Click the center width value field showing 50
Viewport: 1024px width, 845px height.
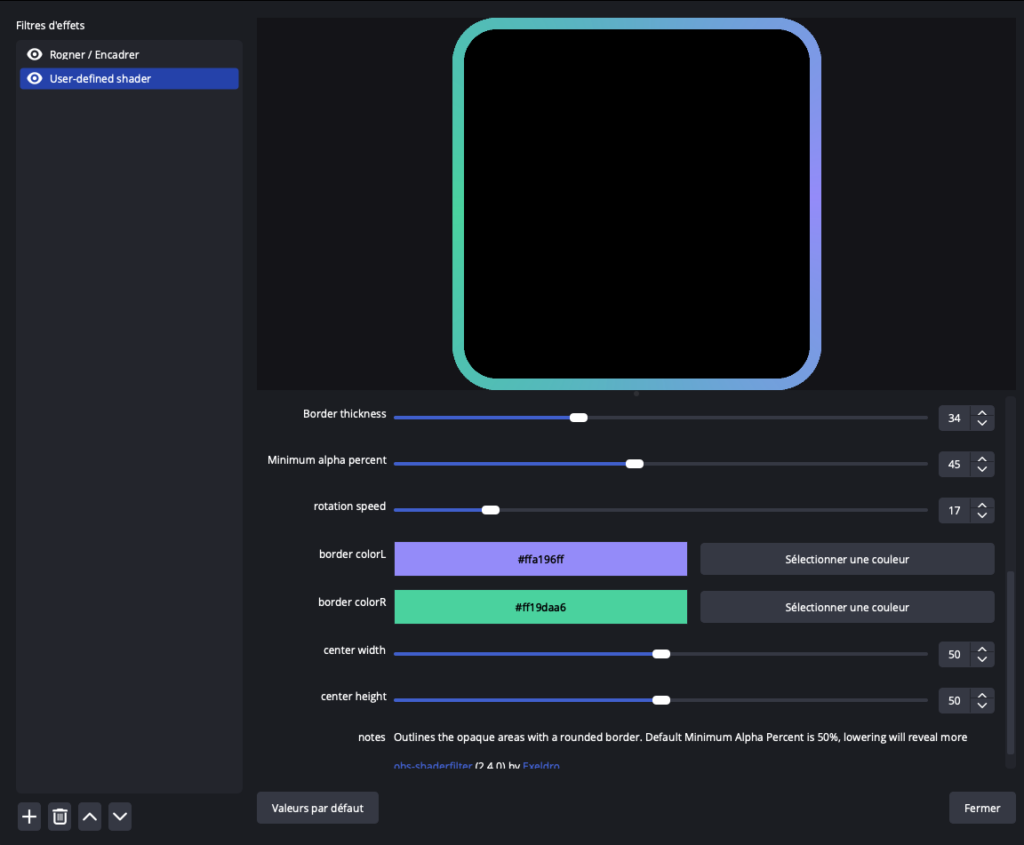click(x=955, y=654)
